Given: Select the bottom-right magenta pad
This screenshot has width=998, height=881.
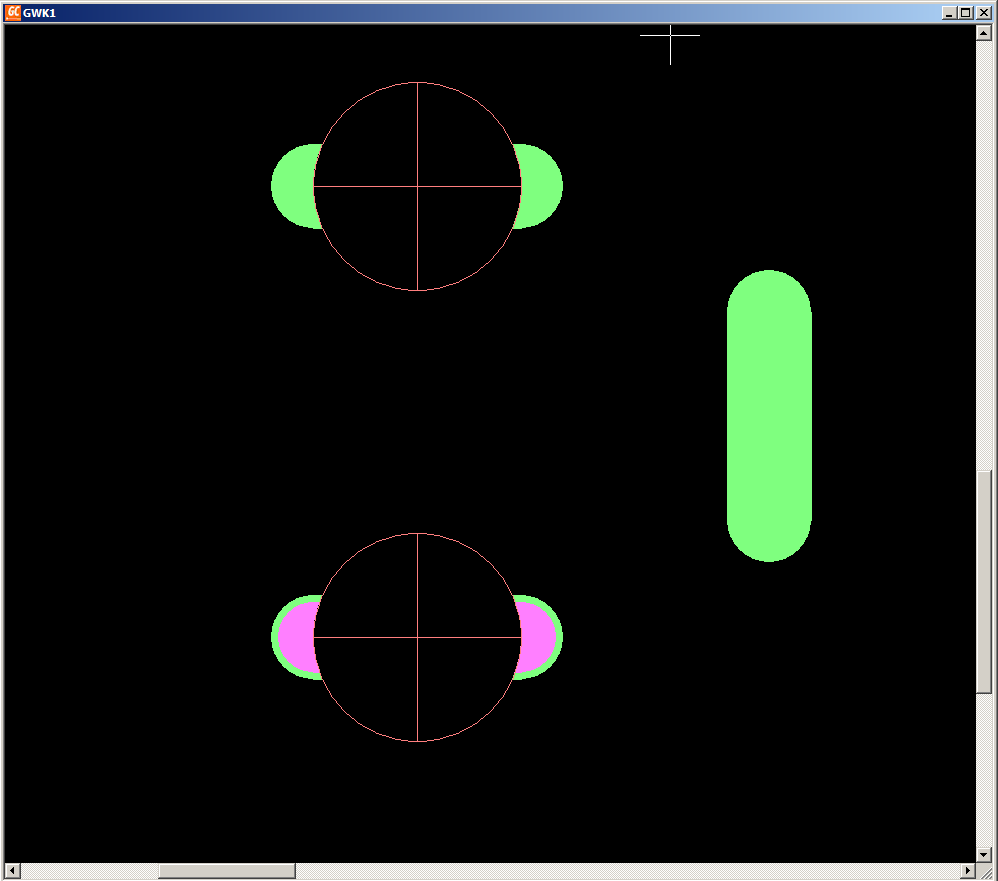Looking at the screenshot, I should pos(537,637).
